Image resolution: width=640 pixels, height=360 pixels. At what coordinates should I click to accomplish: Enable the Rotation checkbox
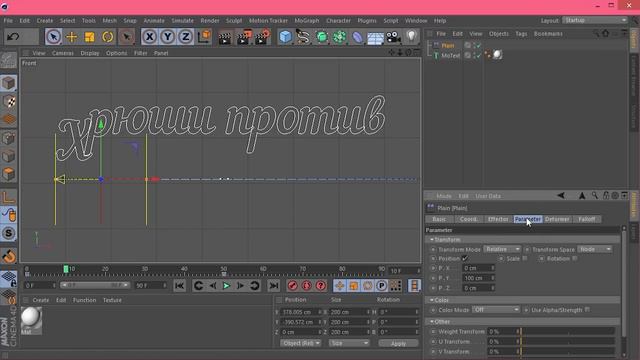(575, 258)
